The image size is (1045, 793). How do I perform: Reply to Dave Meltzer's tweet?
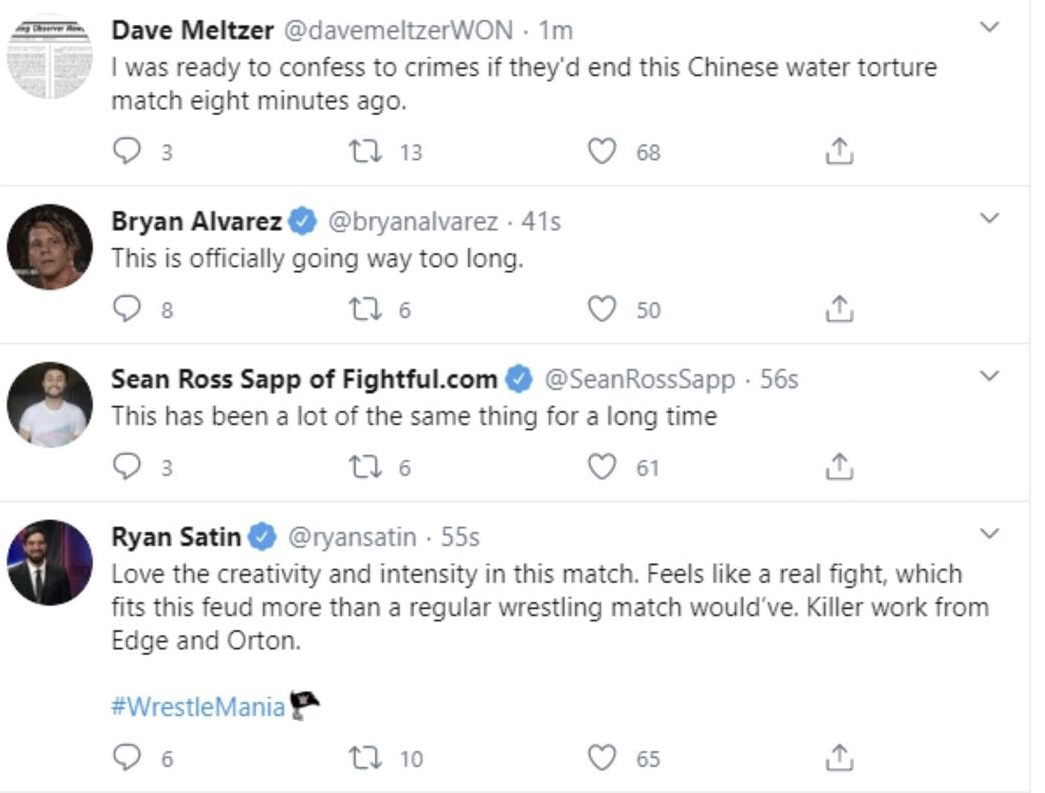tap(126, 152)
